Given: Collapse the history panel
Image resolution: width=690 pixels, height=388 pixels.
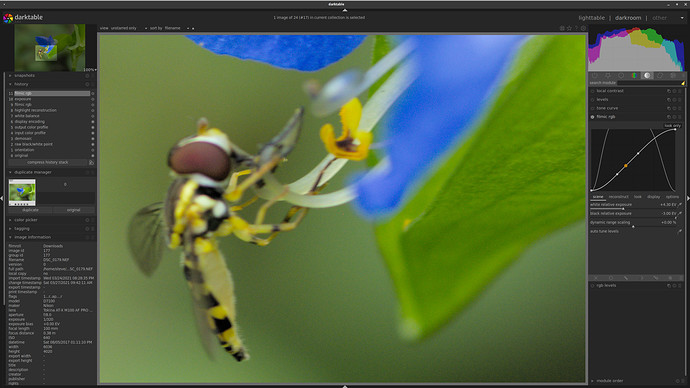Looking at the screenshot, I should [10, 84].
